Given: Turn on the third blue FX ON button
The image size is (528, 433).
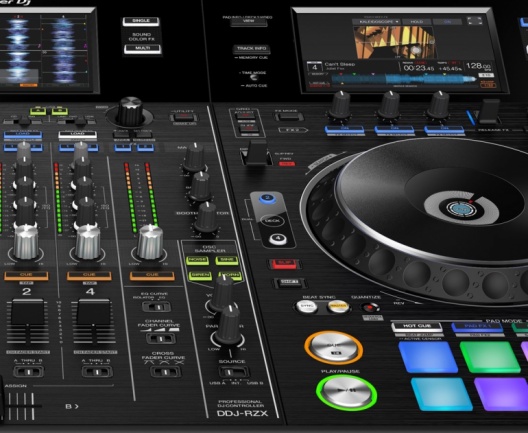Looking at the screenshot, I should 444,129.
